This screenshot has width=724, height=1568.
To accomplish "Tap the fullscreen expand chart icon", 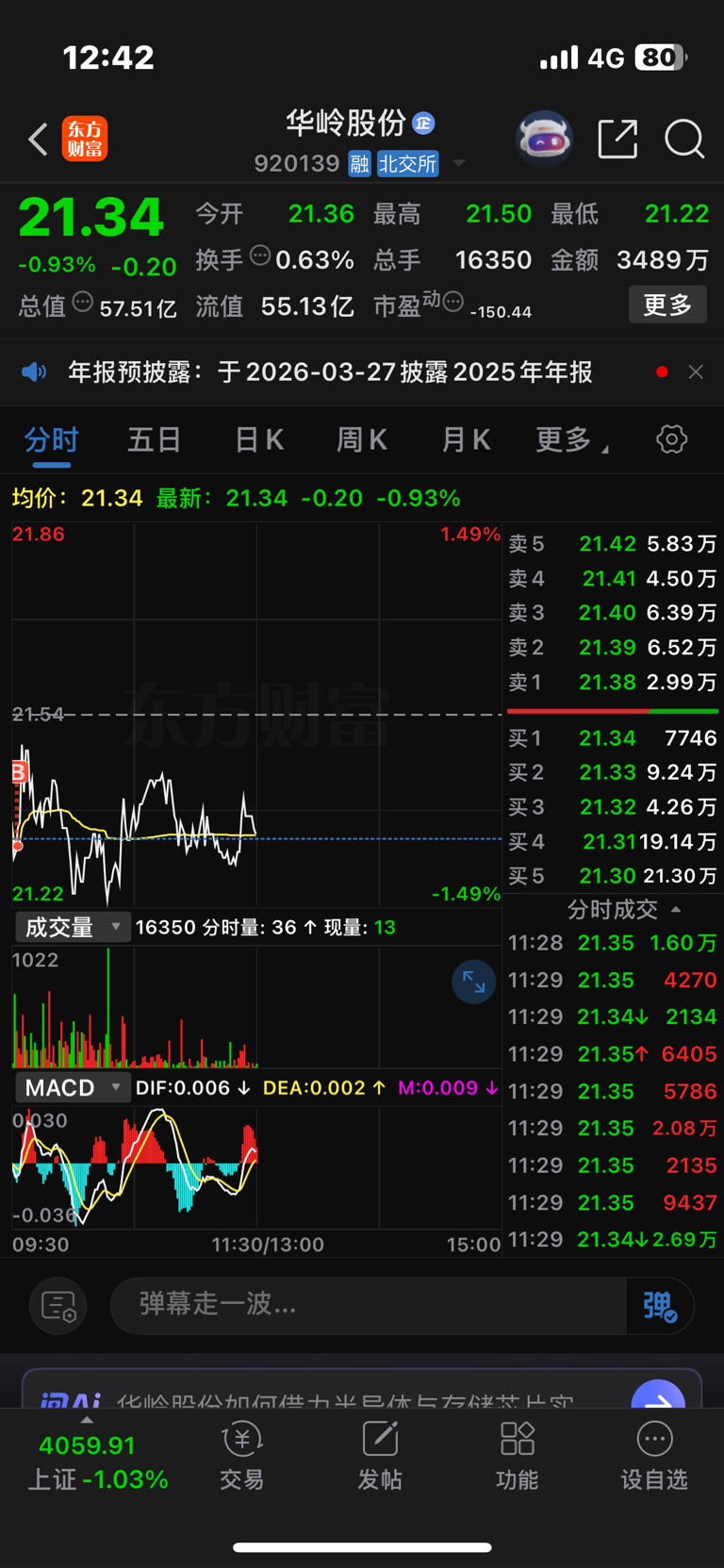I will 474,983.
